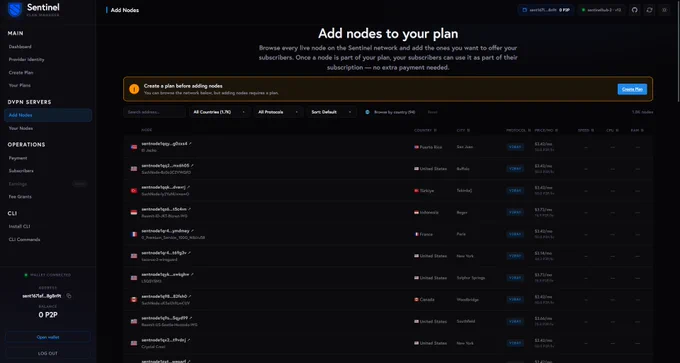Select Add Nodes in sidebar
The width and height of the screenshot is (680, 363).
[48, 115]
